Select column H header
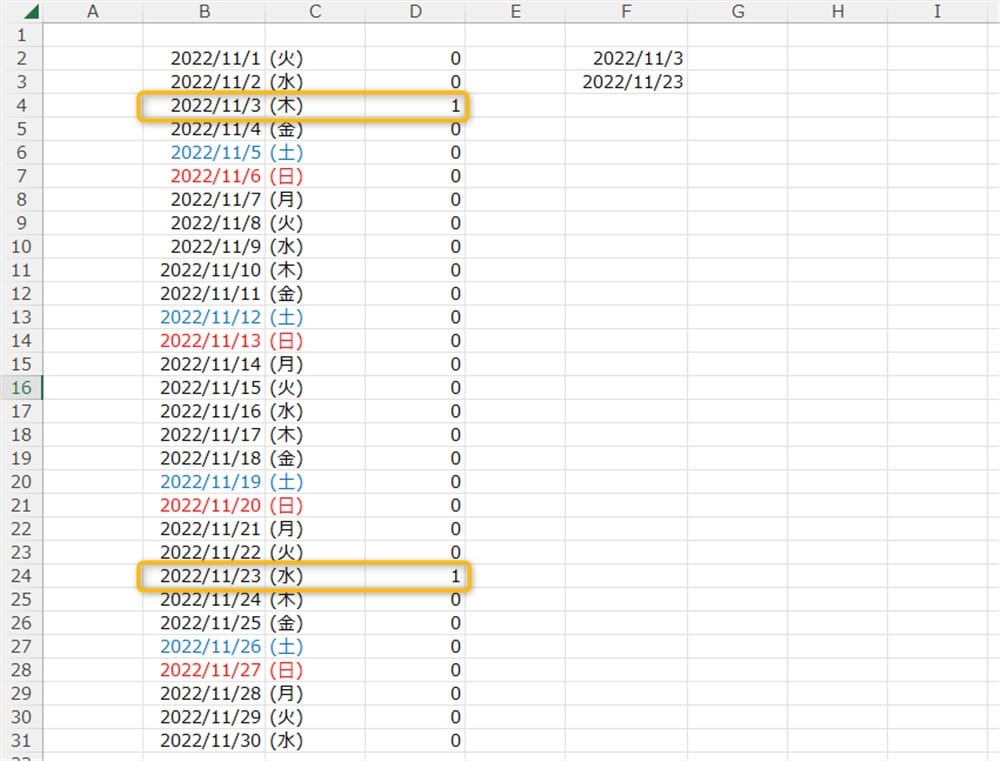Image resolution: width=1000 pixels, height=761 pixels. [x=837, y=11]
